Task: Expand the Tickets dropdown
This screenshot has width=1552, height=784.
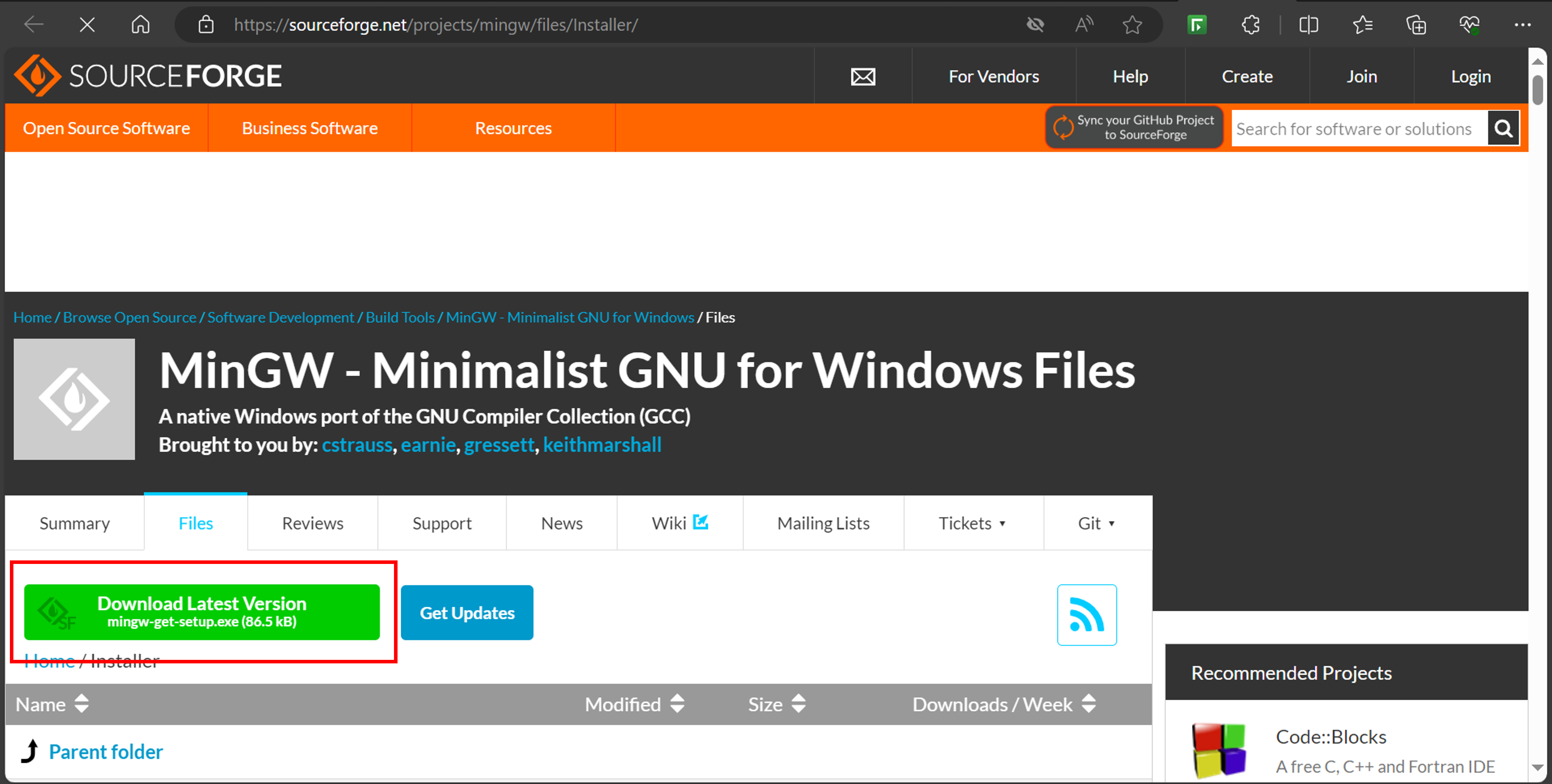Action: click(972, 523)
